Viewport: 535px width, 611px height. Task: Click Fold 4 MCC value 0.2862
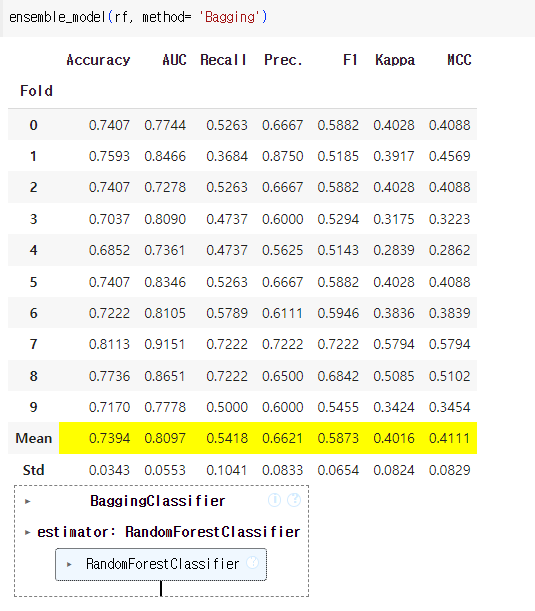point(450,250)
